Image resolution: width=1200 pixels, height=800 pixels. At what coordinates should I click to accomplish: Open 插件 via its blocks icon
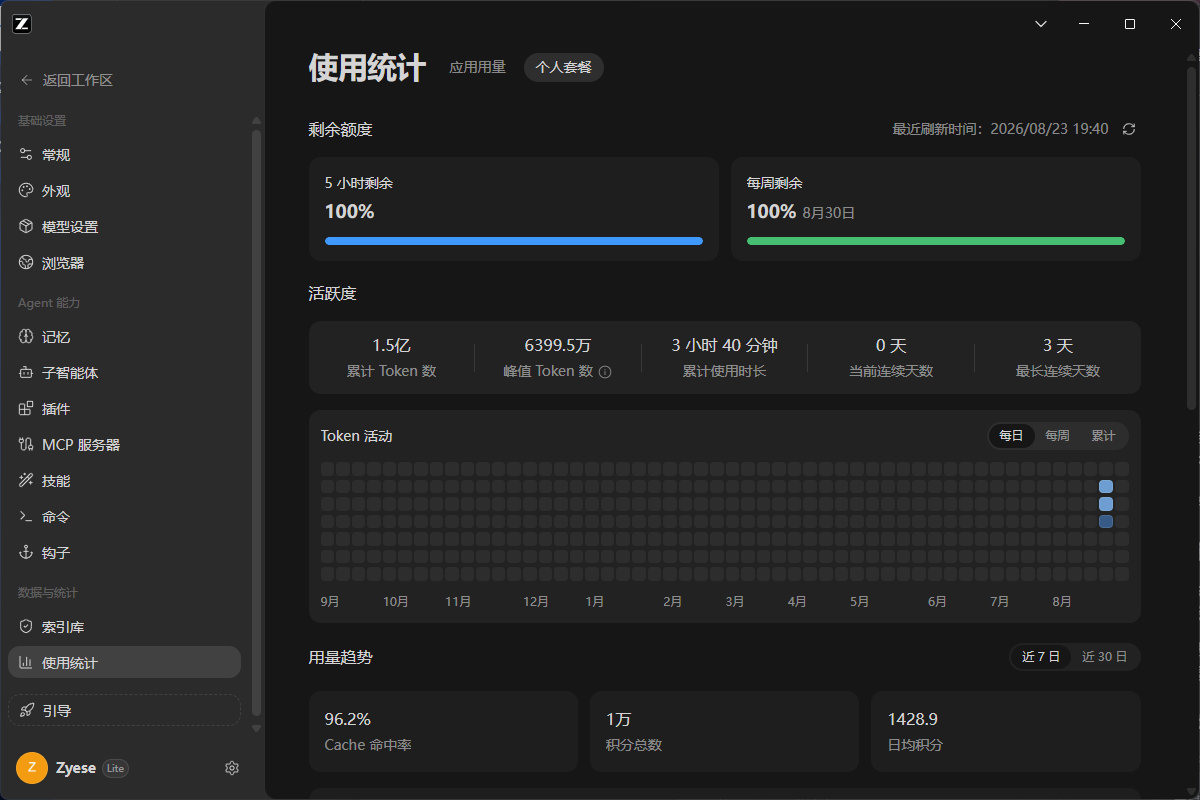coord(26,409)
